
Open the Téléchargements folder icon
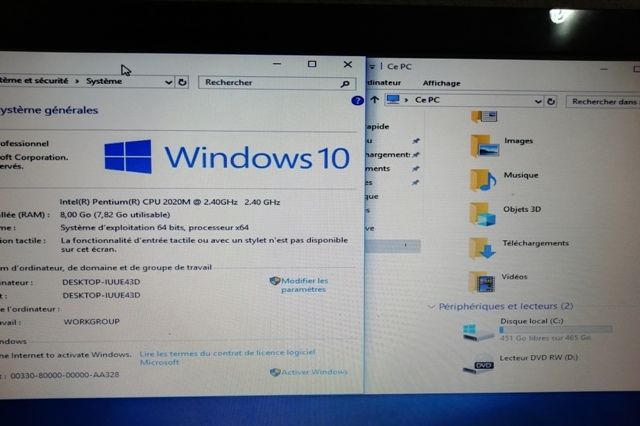[x=482, y=248]
